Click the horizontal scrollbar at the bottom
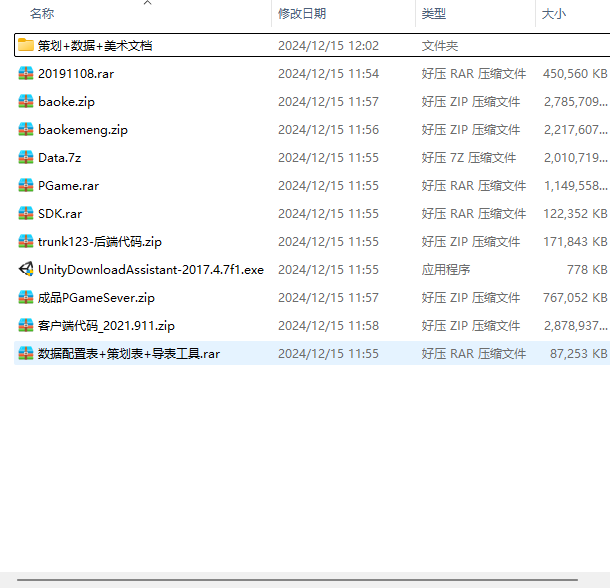This screenshot has height=588, width=610. [x=297, y=580]
